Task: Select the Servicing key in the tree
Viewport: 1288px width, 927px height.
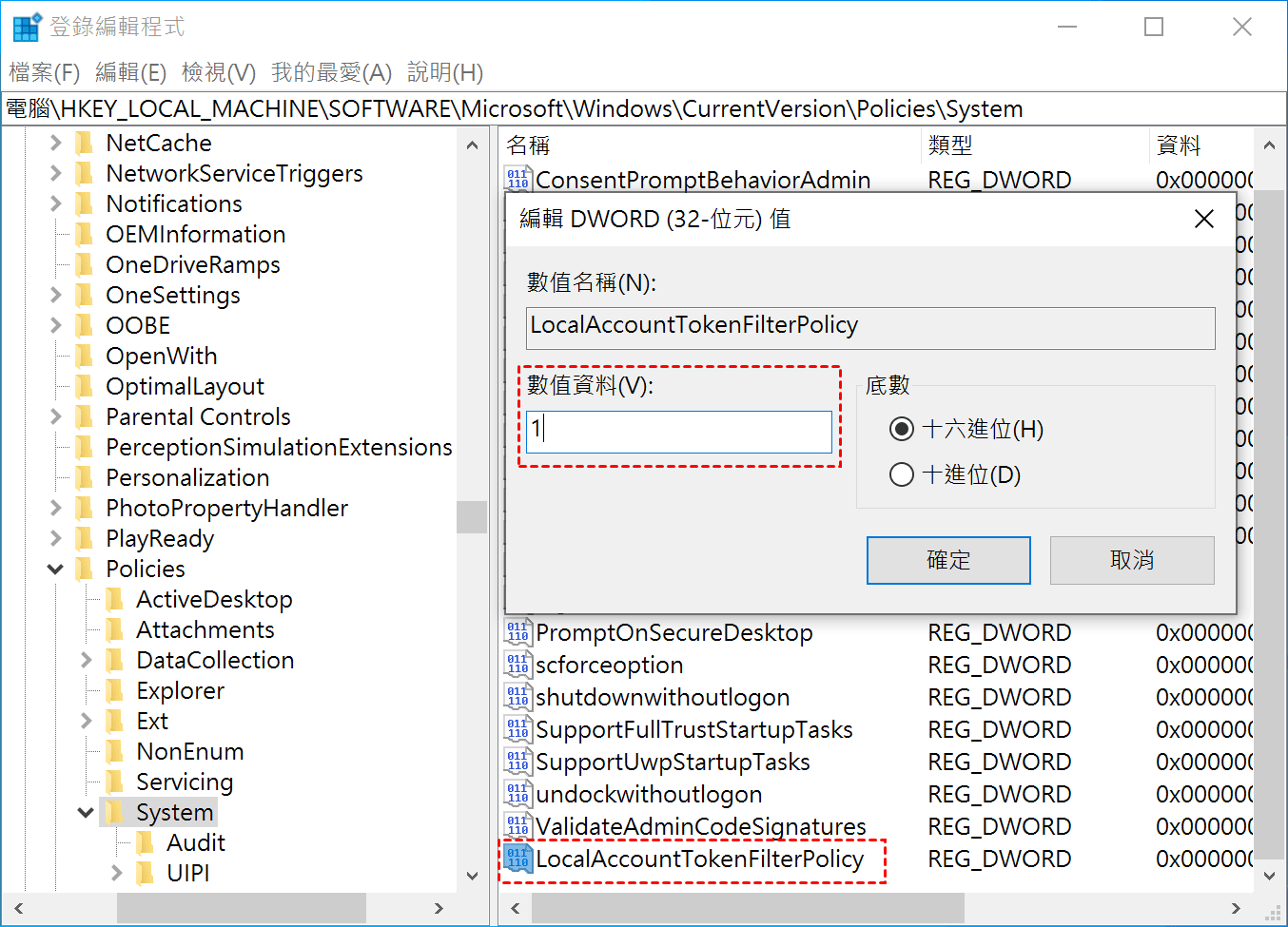Action: (185, 782)
